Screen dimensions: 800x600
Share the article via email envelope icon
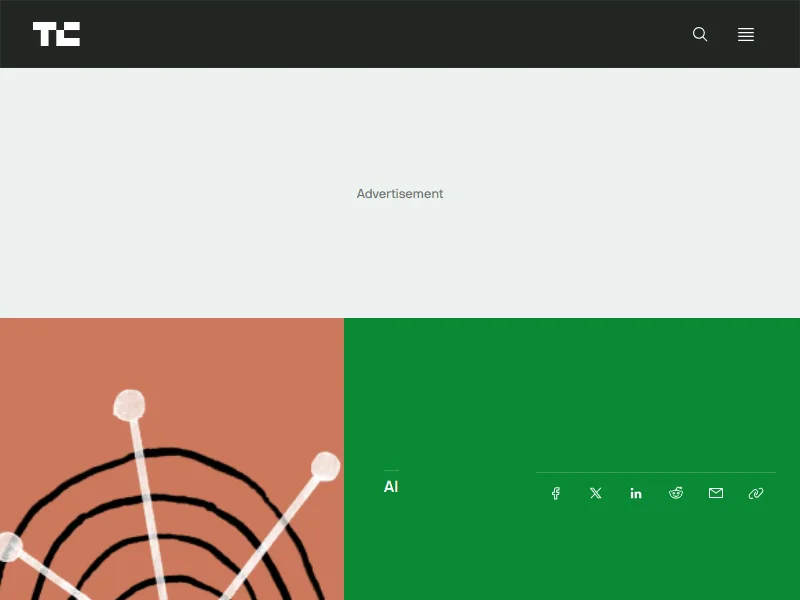(x=716, y=493)
